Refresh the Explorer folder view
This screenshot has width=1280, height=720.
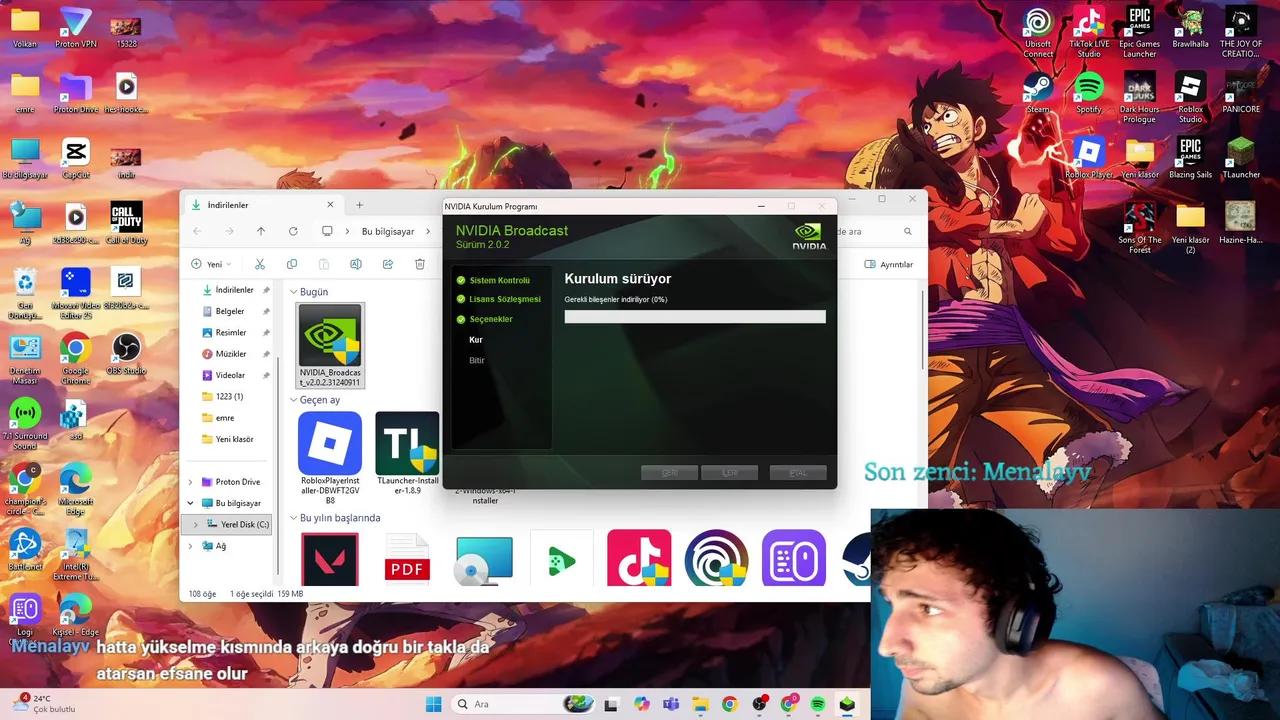coord(293,231)
